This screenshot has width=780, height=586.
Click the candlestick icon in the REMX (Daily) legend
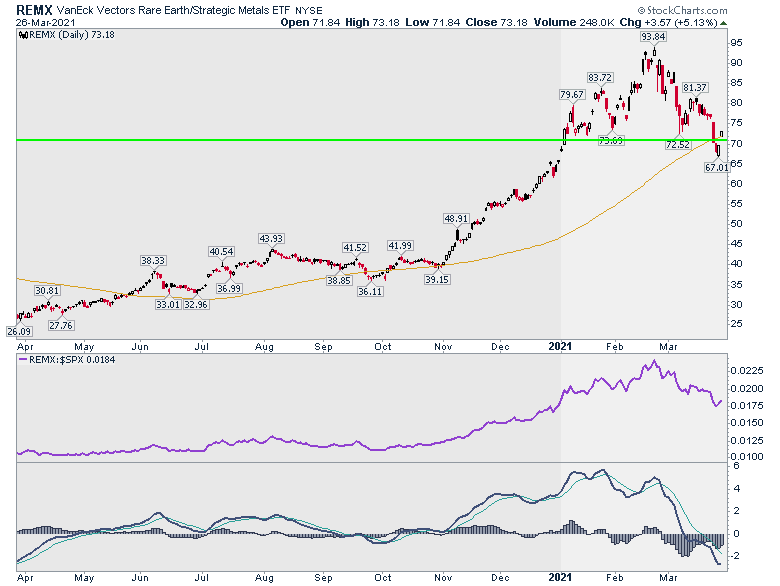click(x=23, y=35)
